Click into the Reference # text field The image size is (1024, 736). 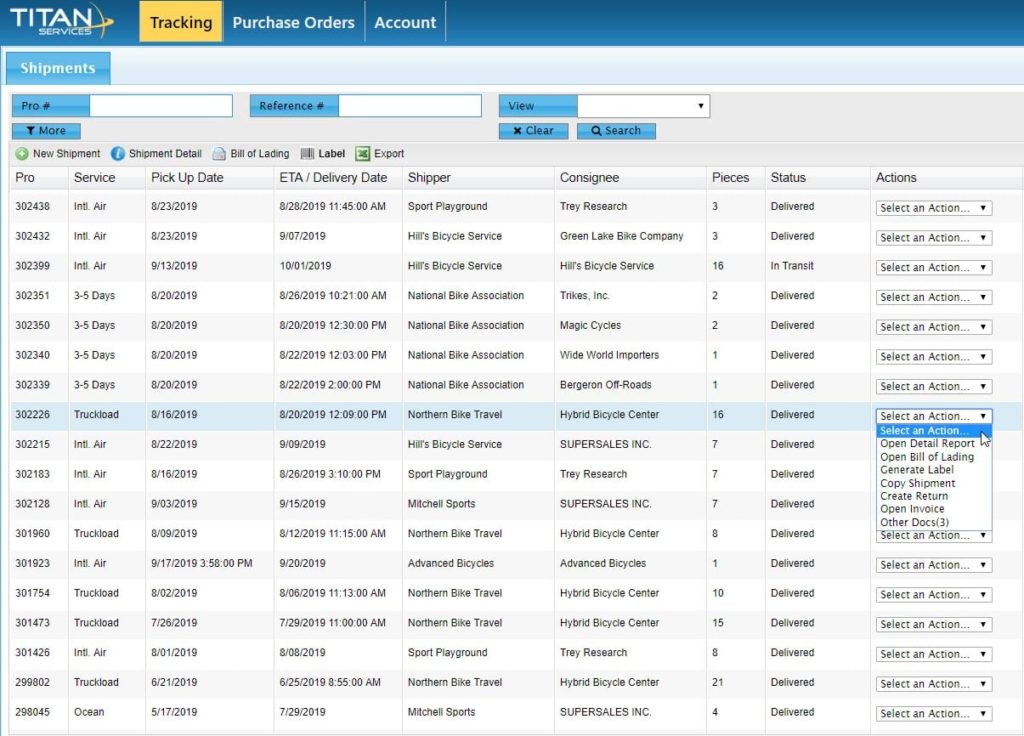click(x=409, y=106)
